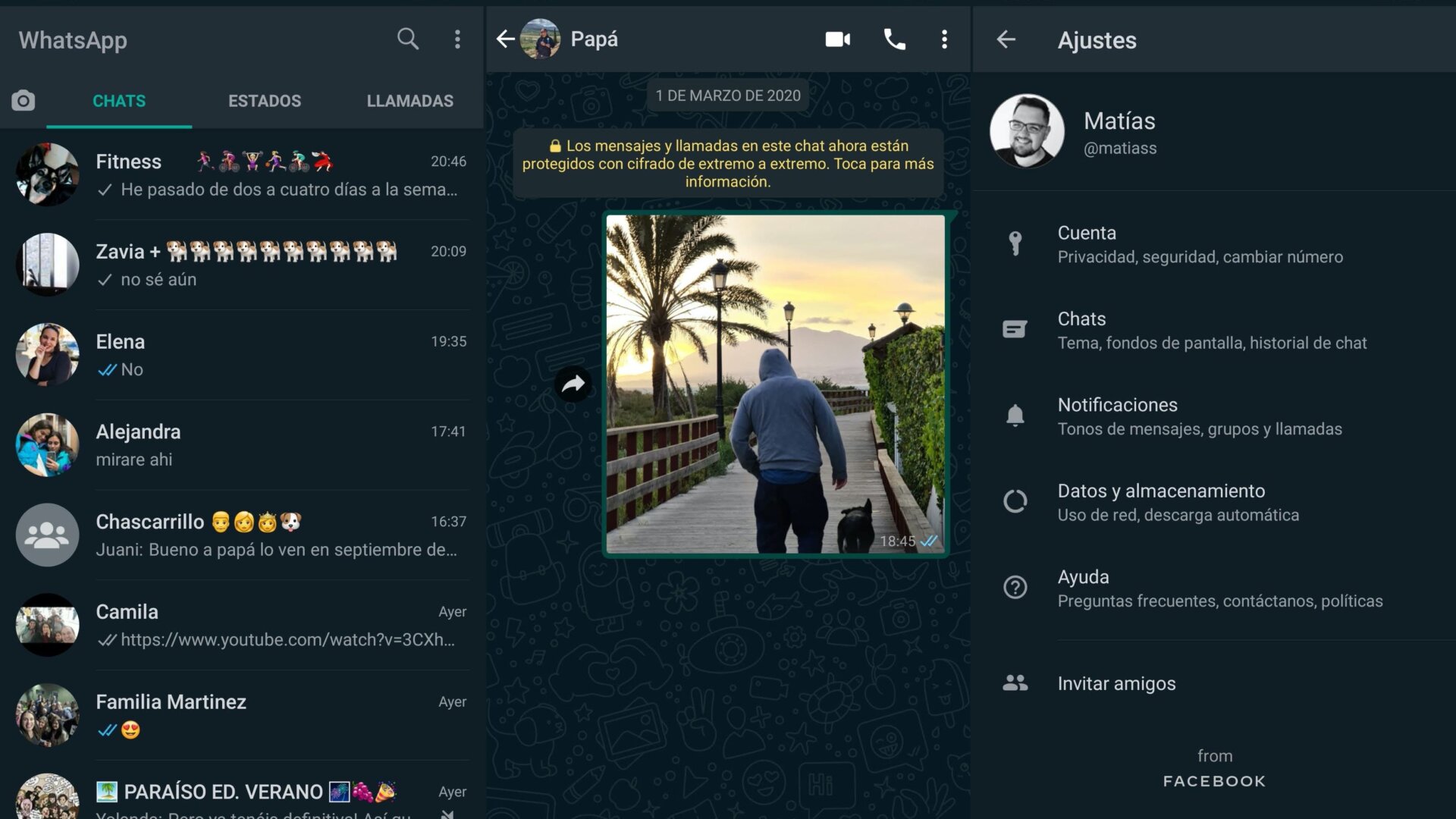Tap Invitar amigos
Image resolution: width=1456 pixels, height=819 pixels.
(1116, 683)
